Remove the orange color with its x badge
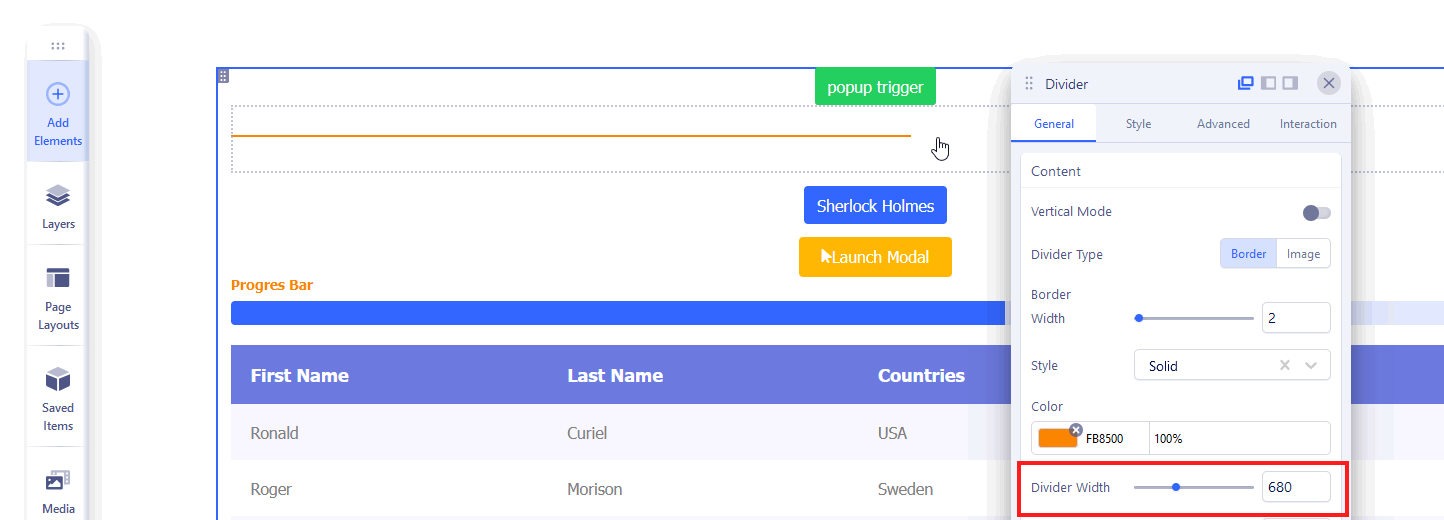1444x520 pixels. (x=1076, y=430)
